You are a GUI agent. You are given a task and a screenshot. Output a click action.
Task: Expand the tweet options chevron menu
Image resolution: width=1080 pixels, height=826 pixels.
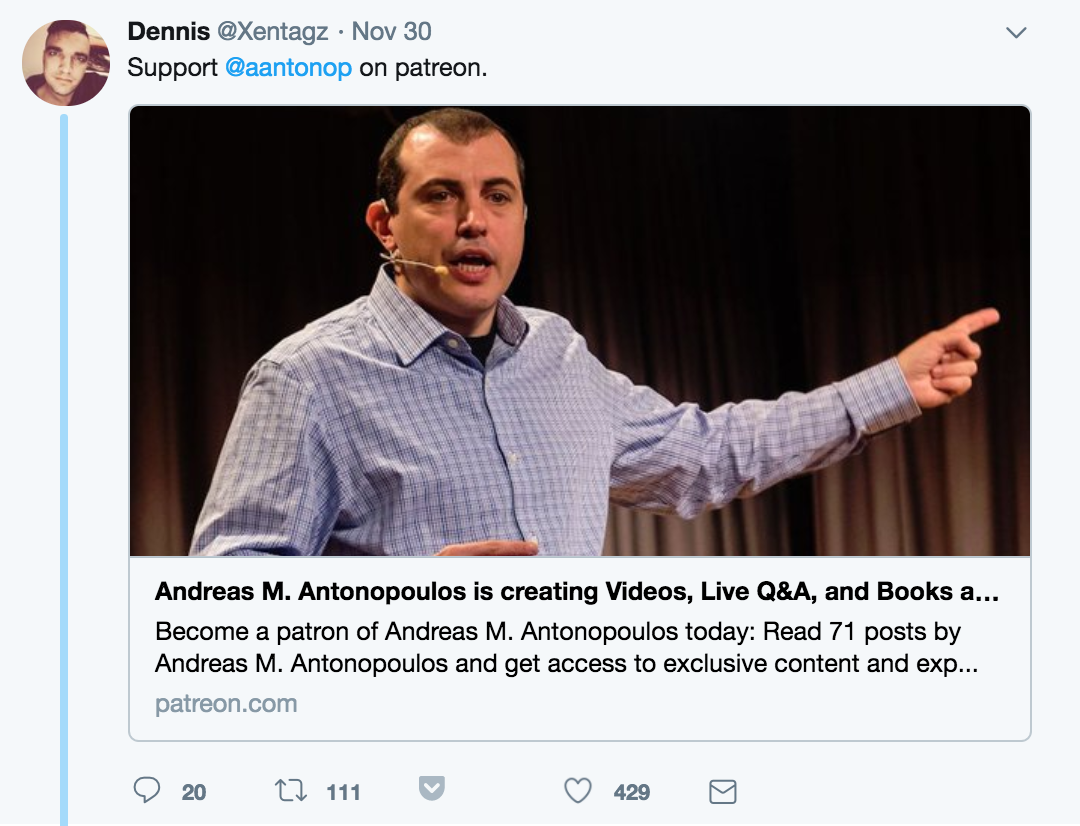click(1016, 33)
